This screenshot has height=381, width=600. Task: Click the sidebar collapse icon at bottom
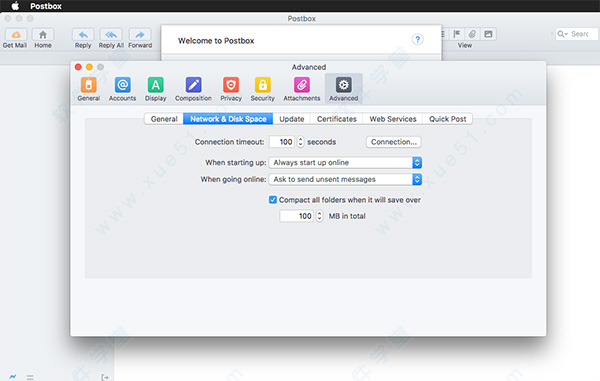click(x=105, y=377)
